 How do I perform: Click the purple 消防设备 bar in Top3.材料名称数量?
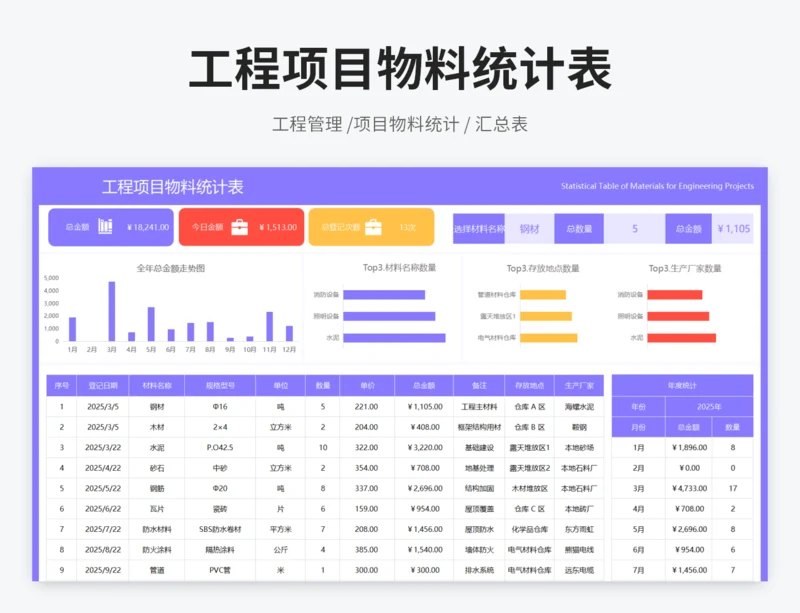point(384,295)
